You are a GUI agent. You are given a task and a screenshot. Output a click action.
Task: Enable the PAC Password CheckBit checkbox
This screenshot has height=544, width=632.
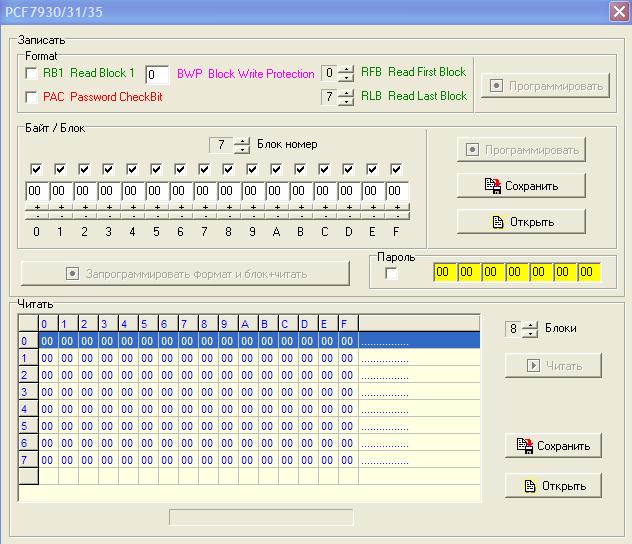coord(31,97)
